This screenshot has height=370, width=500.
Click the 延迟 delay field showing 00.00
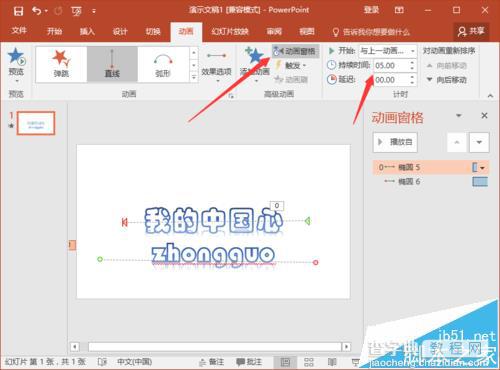pyautogui.click(x=391, y=80)
